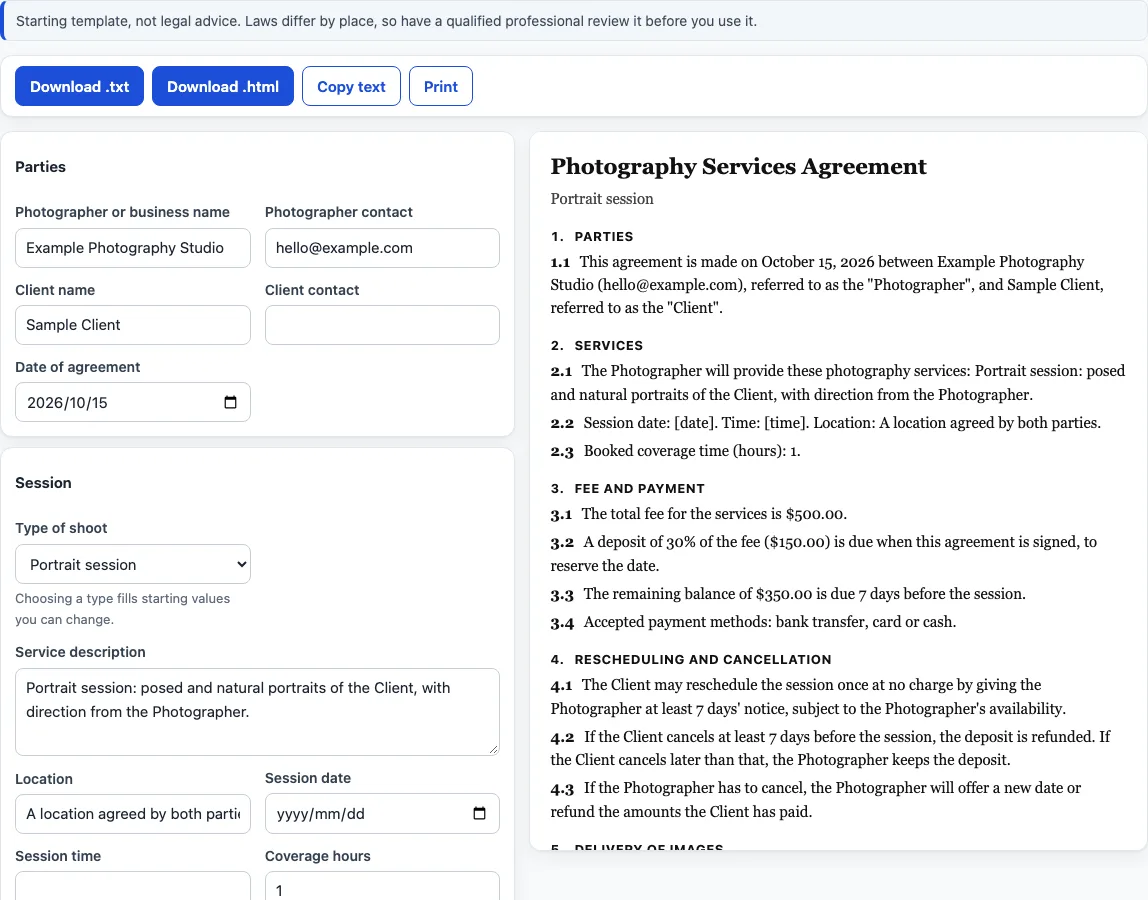
Task: Focus the Coverage hours field
Action: pos(382,885)
